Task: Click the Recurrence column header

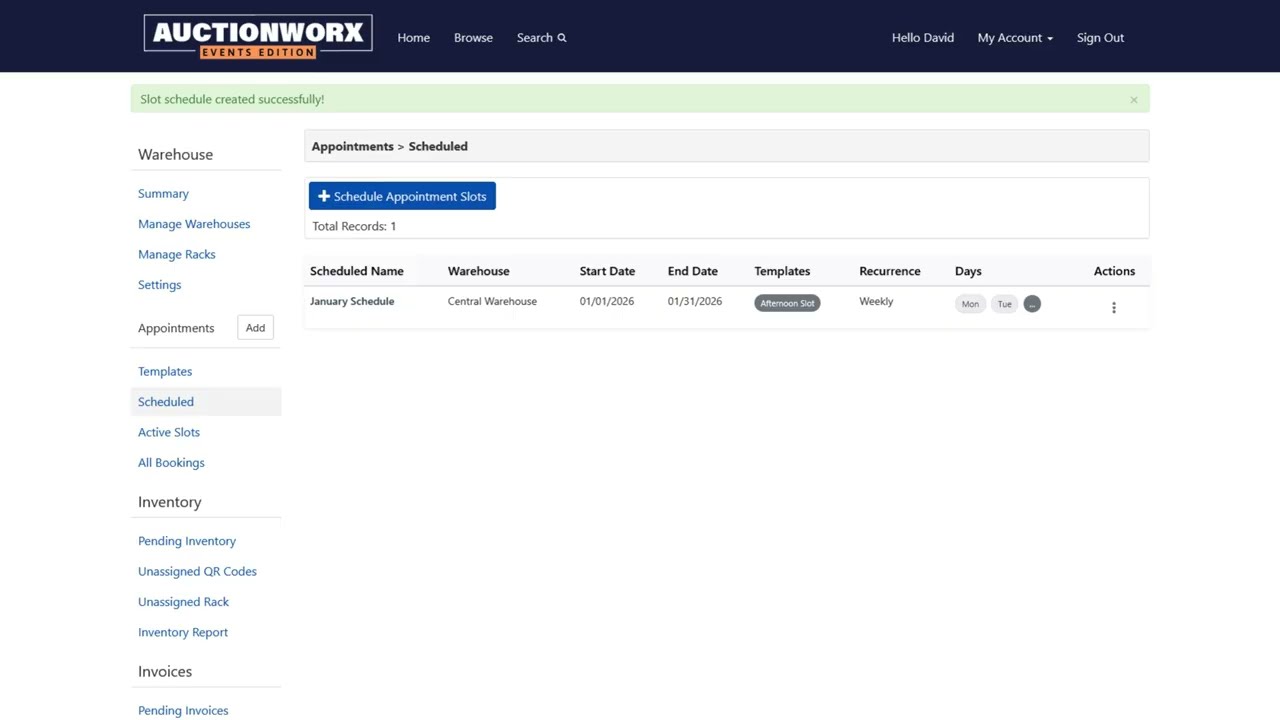Action: (x=889, y=271)
